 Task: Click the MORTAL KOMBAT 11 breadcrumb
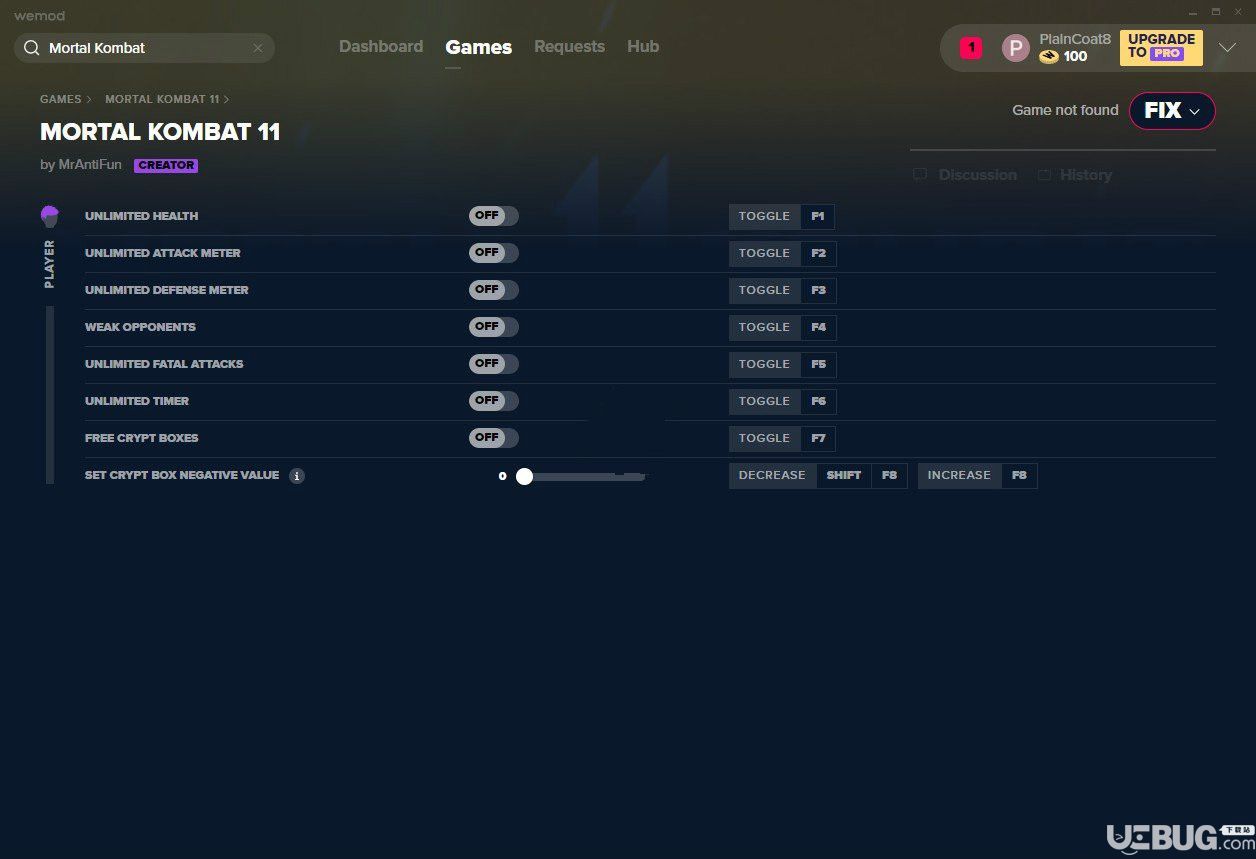[162, 99]
